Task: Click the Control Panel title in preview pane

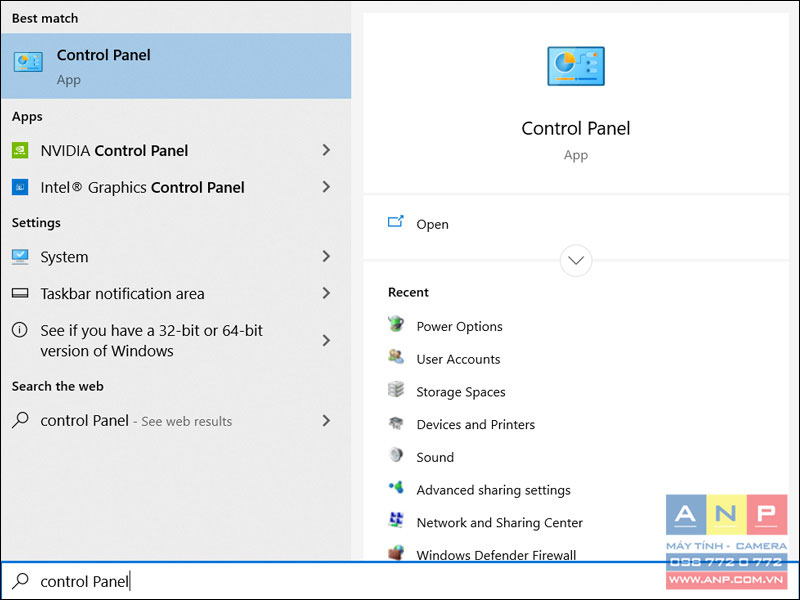Action: click(576, 128)
